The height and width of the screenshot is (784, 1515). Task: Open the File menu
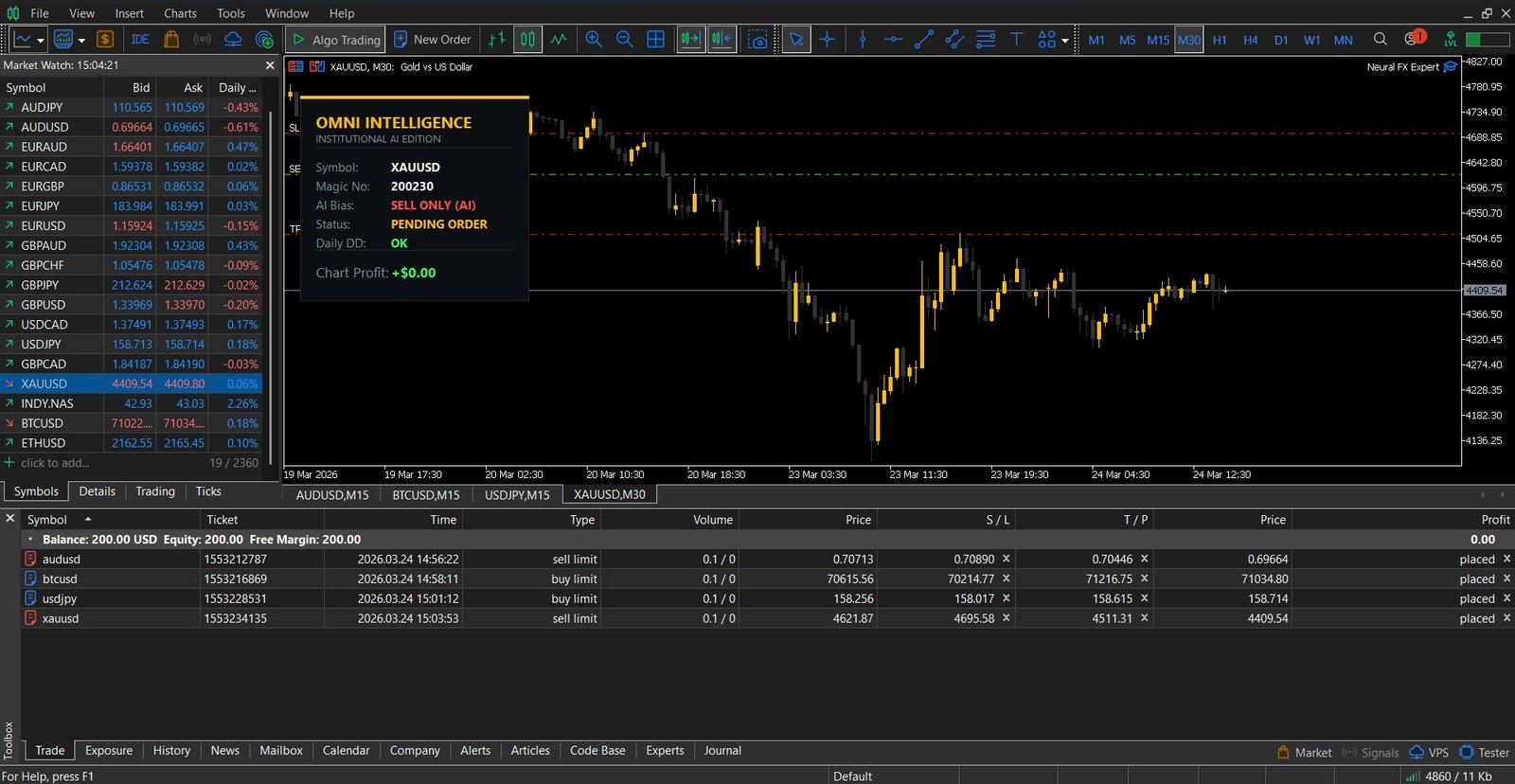pos(39,13)
